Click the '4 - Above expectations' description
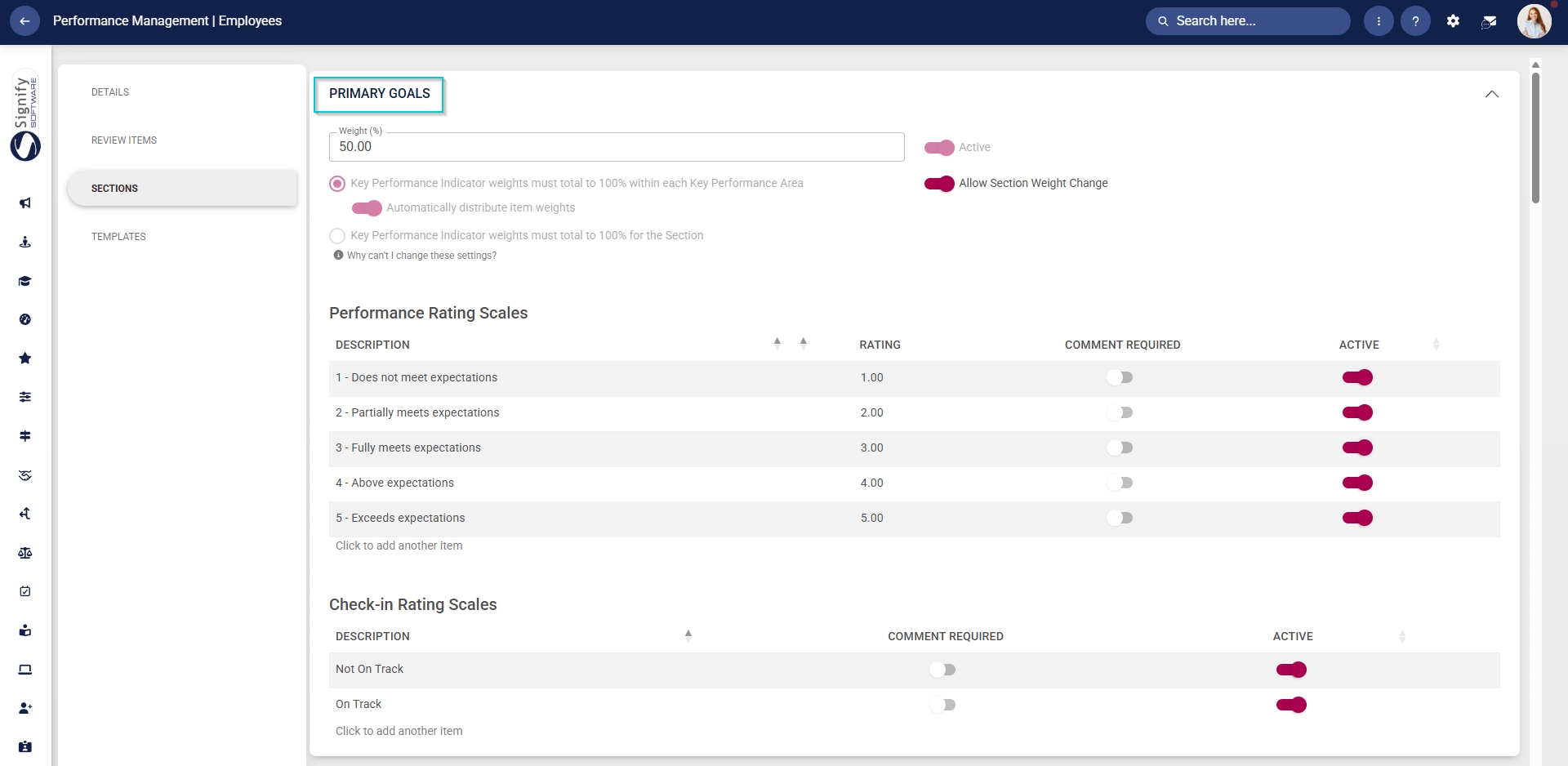Image resolution: width=1568 pixels, height=766 pixels. 394,483
